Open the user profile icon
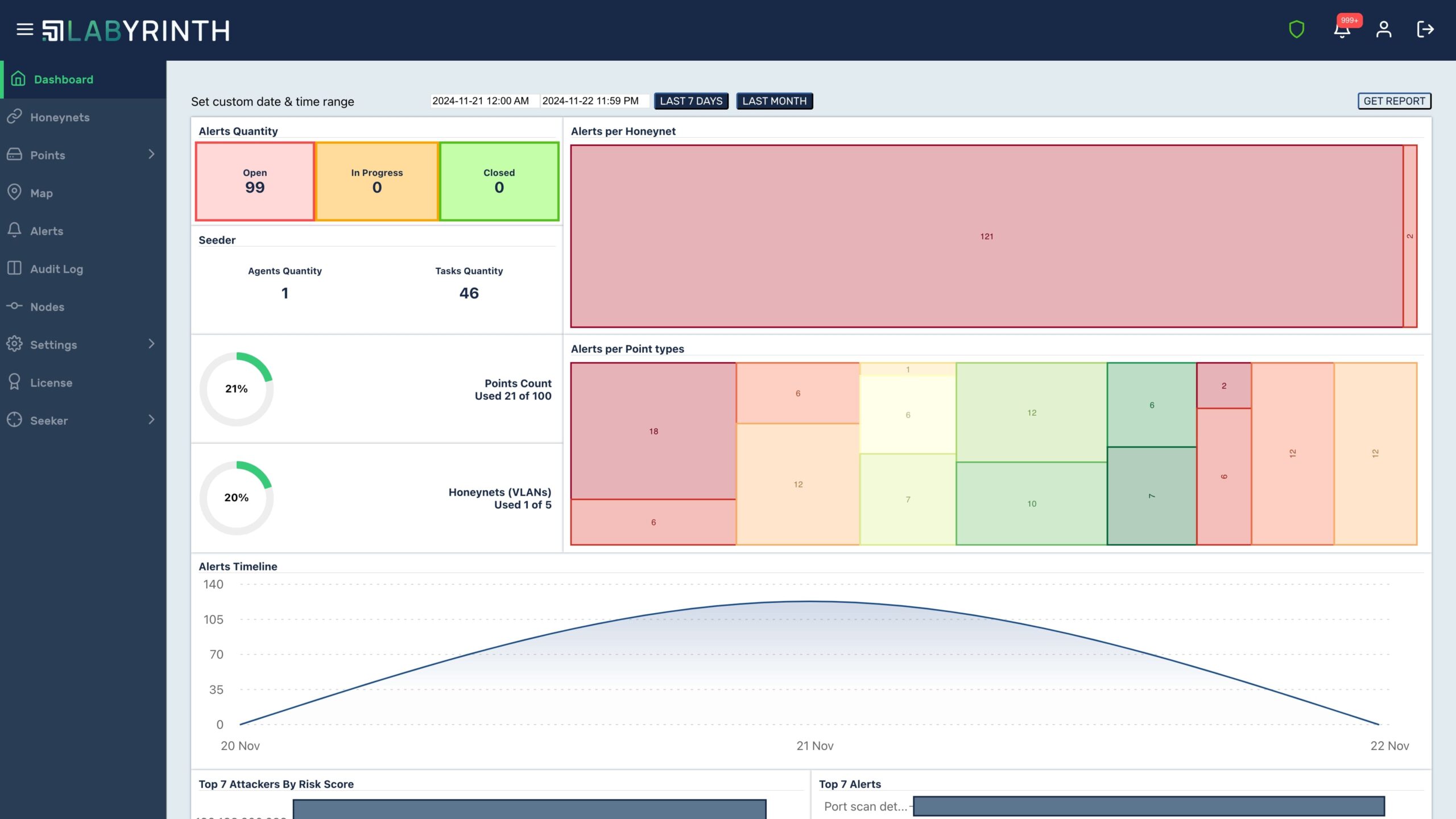Image resolution: width=1456 pixels, height=819 pixels. point(1384,30)
